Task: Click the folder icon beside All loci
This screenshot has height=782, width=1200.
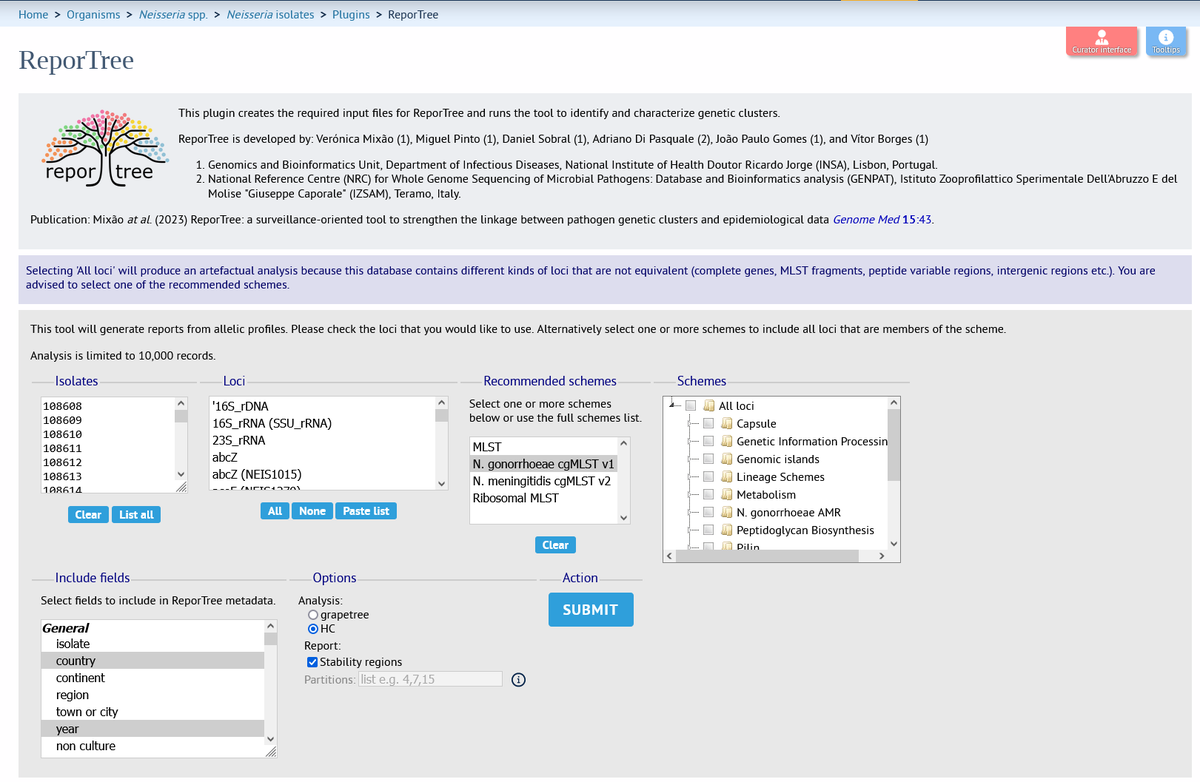Action: pos(709,406)
